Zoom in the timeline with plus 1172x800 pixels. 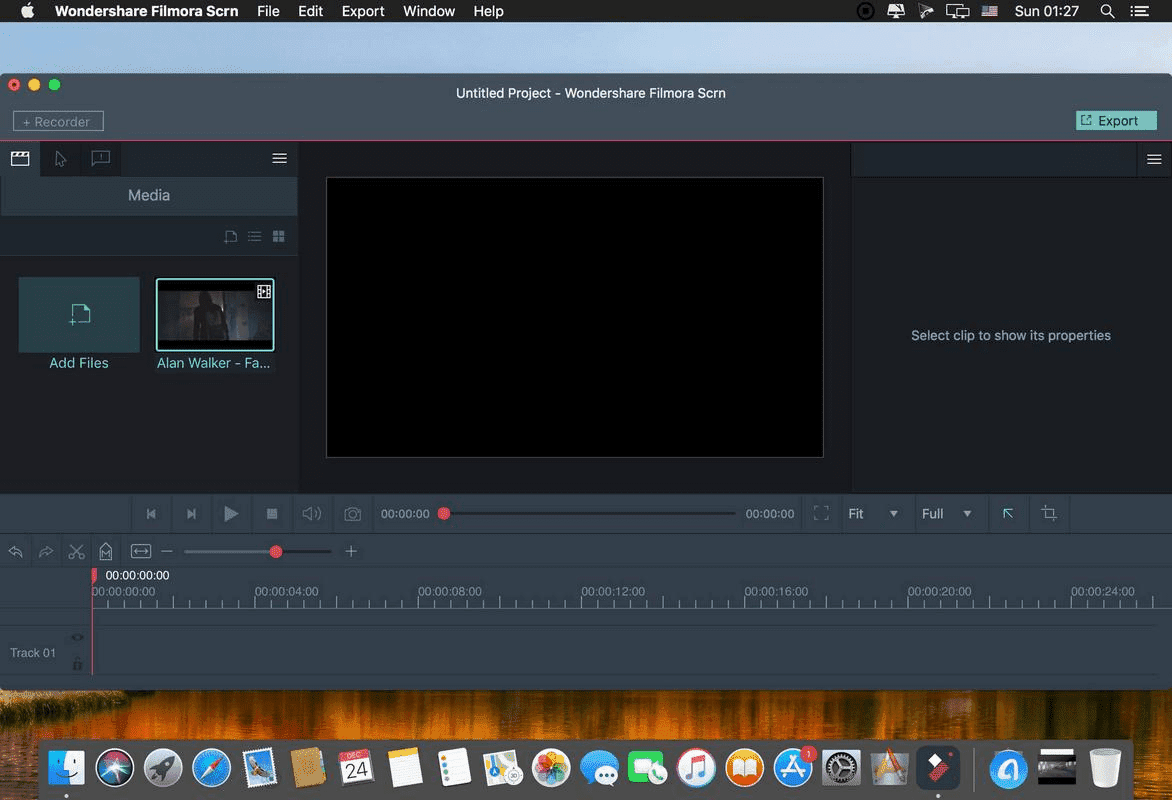click(351, 552)
